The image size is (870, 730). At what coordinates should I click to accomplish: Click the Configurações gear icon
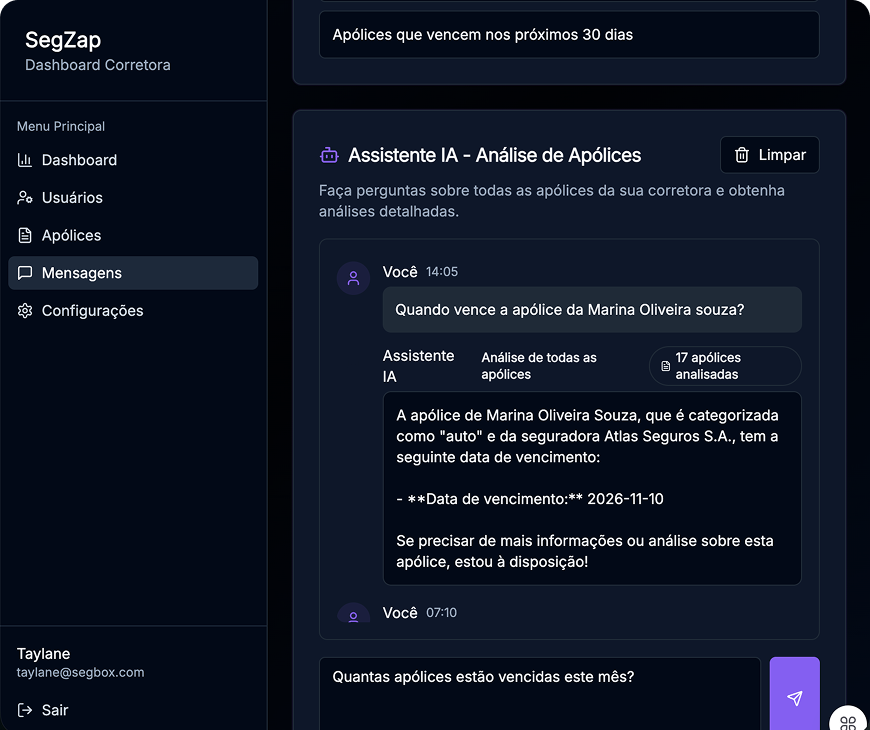pos(25,311)
